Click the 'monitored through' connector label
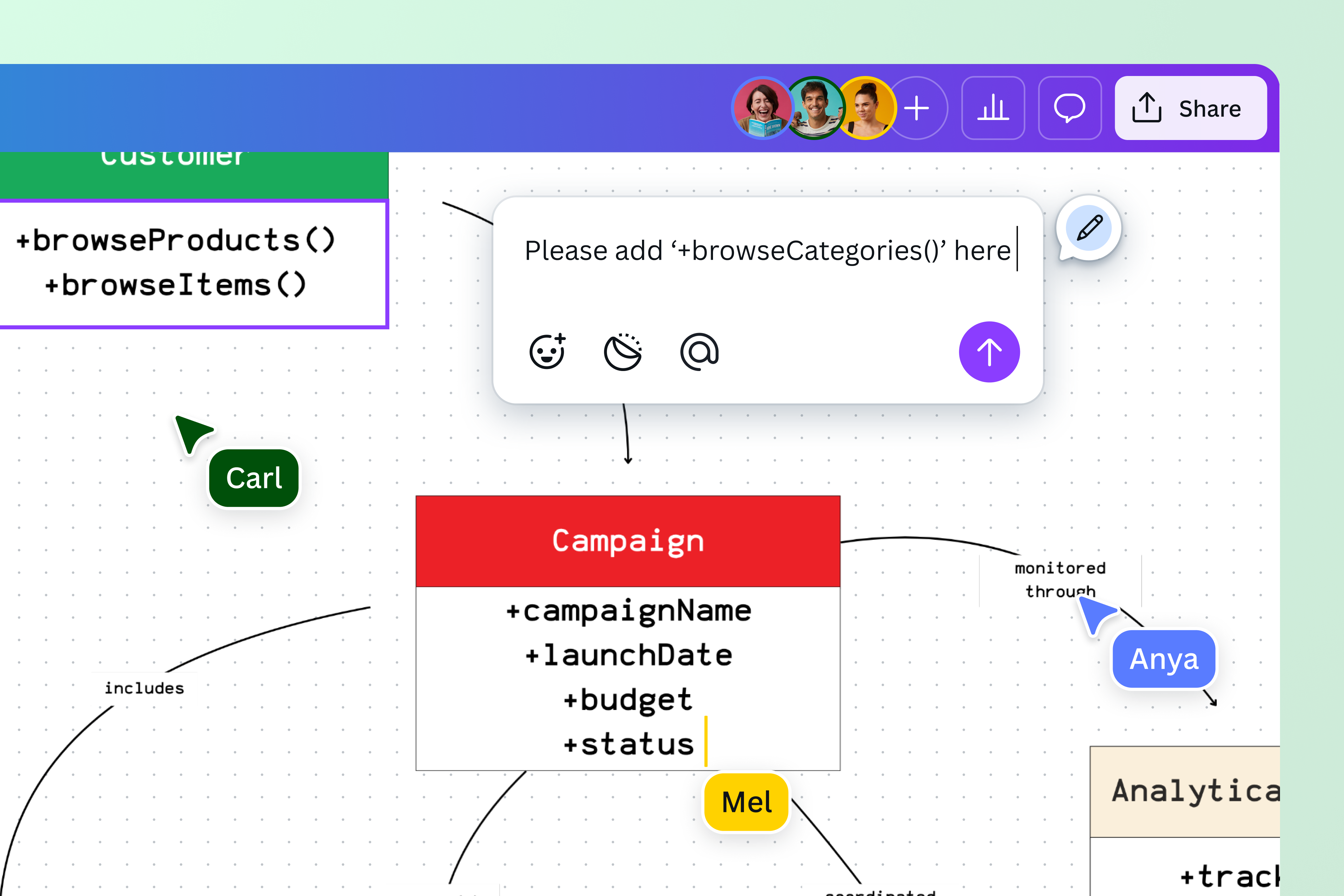The height and width of the screenshot is (896, 1344). [x=1060, y=579]
